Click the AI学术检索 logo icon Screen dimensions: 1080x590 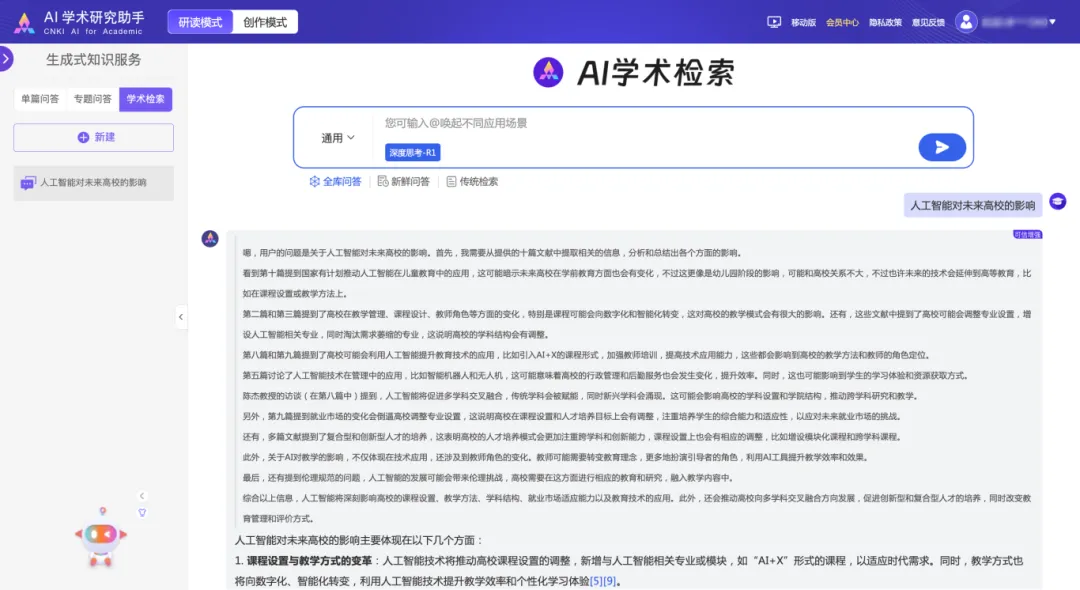click(548, 72)
